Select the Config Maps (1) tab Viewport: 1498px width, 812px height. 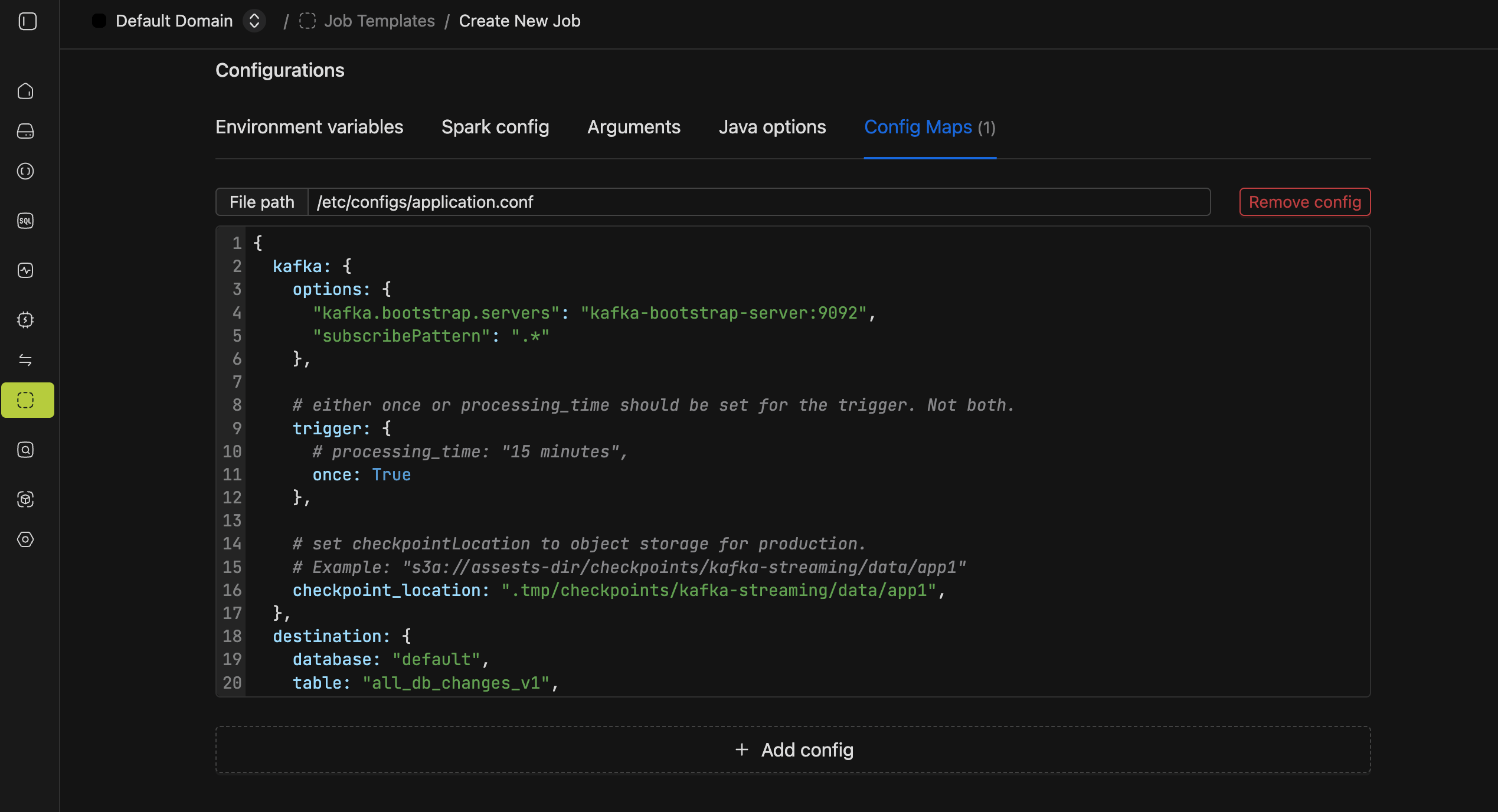930,127
